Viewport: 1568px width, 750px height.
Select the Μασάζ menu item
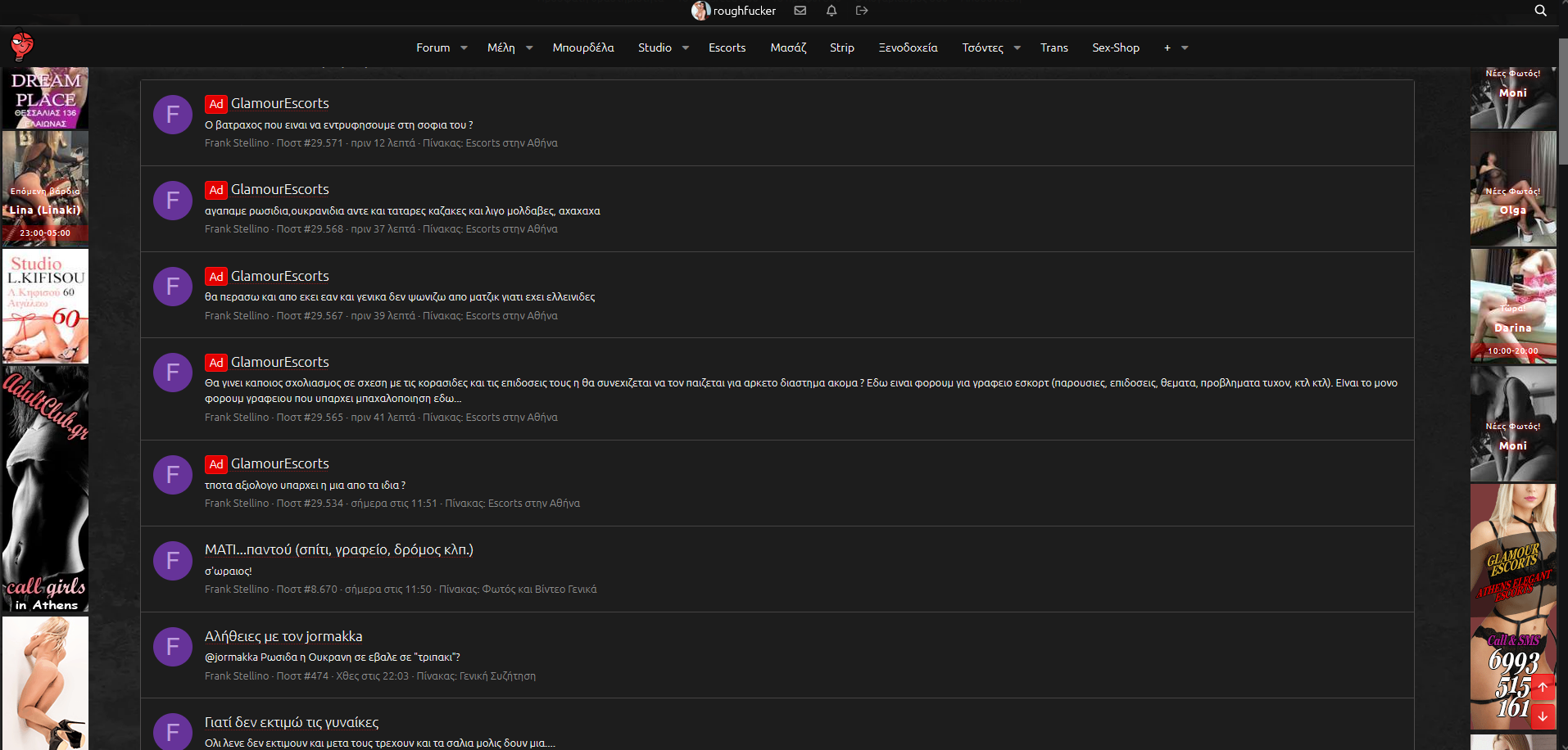[x=788, y=47]
